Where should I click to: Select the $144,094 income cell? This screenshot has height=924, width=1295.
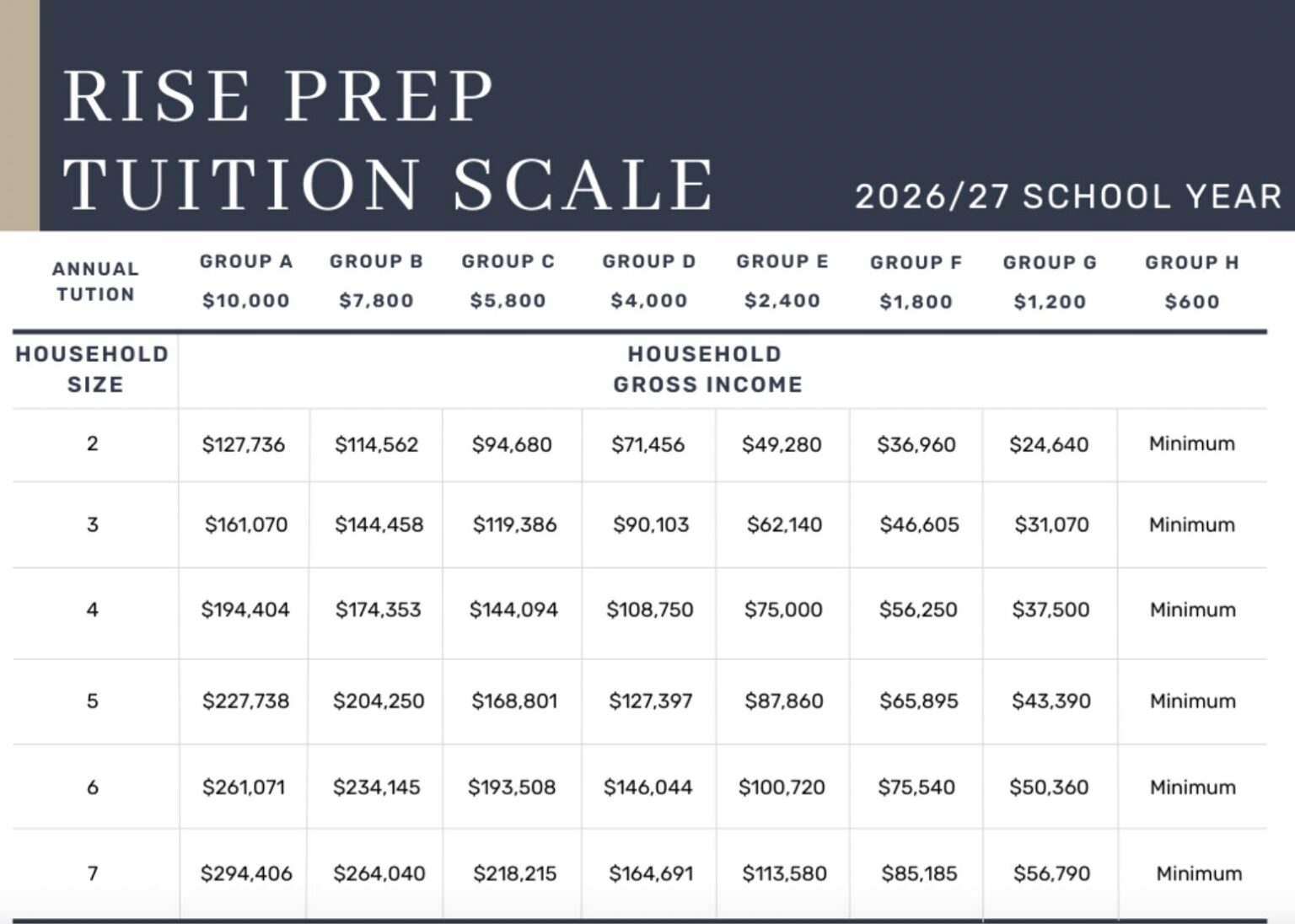(513, 610)
